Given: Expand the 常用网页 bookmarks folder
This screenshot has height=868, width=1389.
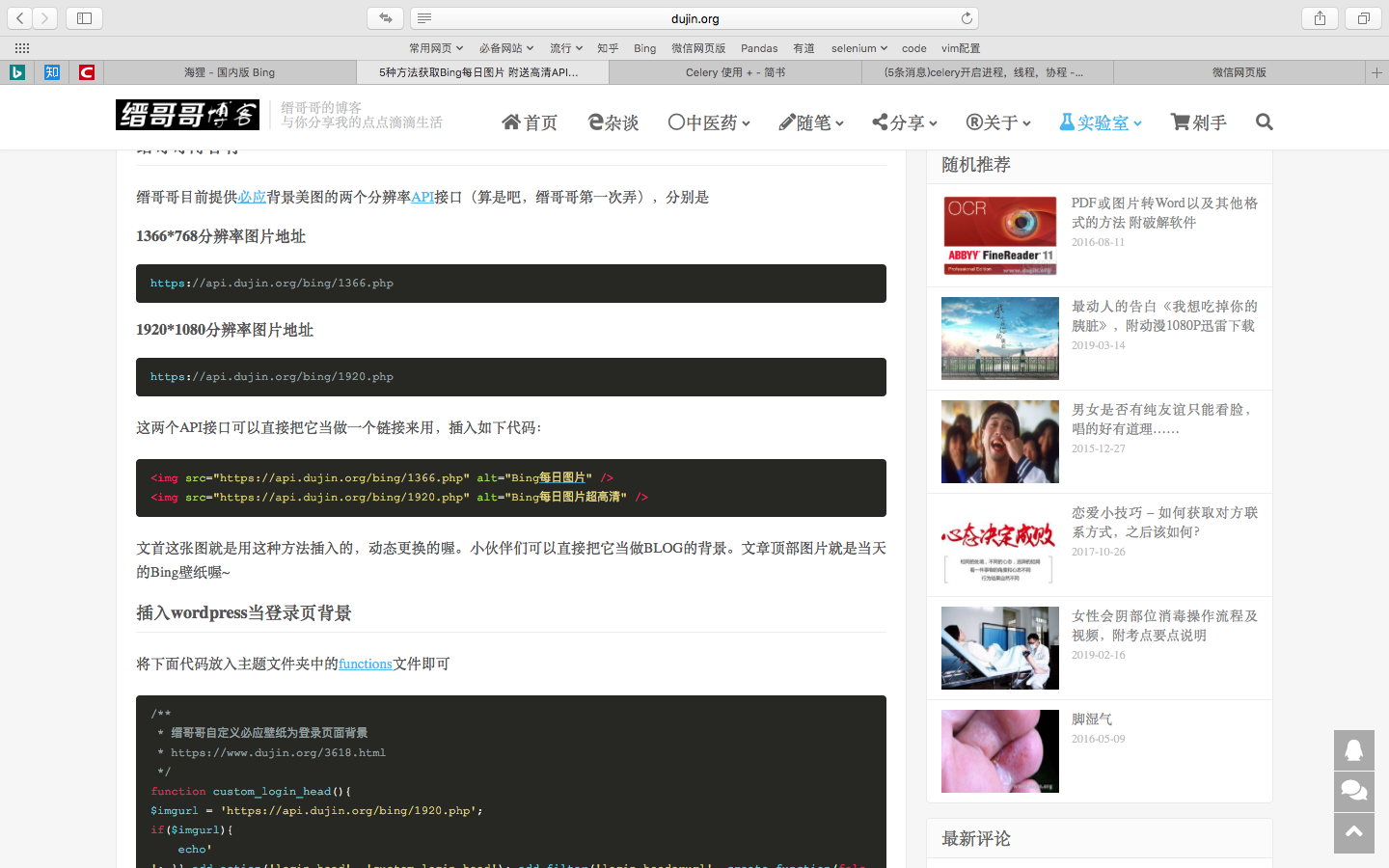Looking at the screenshot, I should [x=436, y=48].
